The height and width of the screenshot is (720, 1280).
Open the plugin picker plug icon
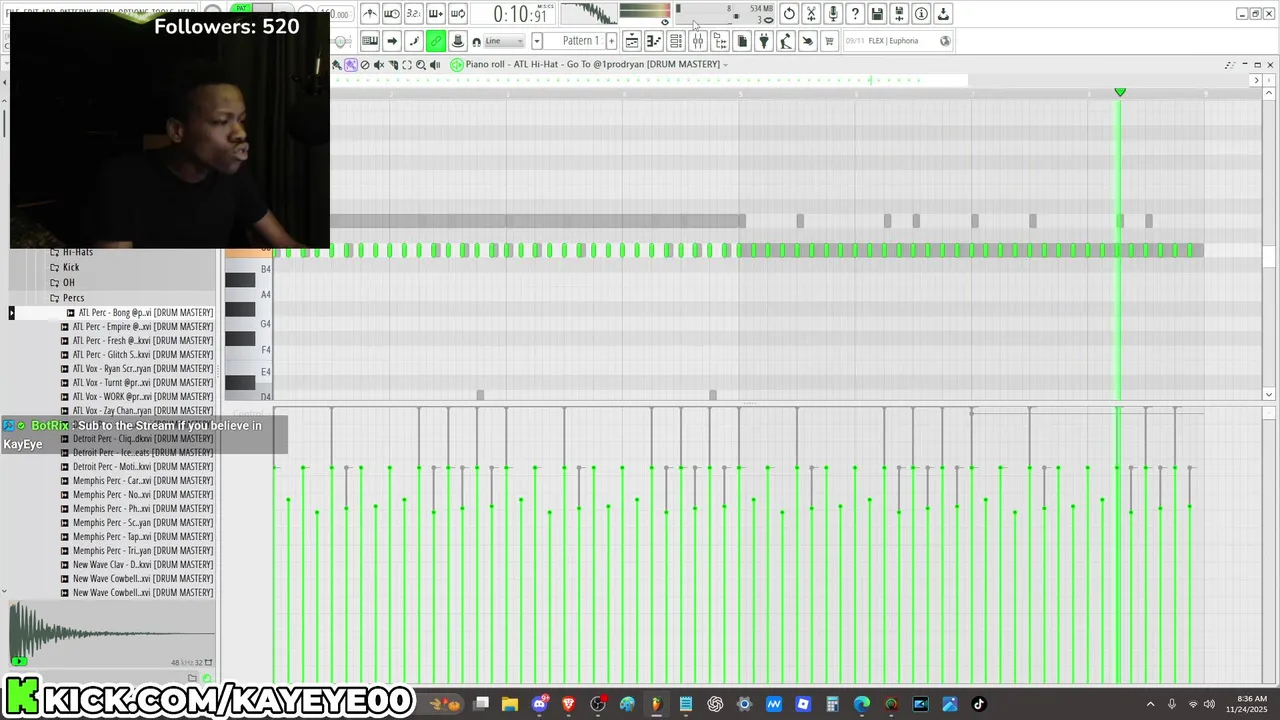763,41
